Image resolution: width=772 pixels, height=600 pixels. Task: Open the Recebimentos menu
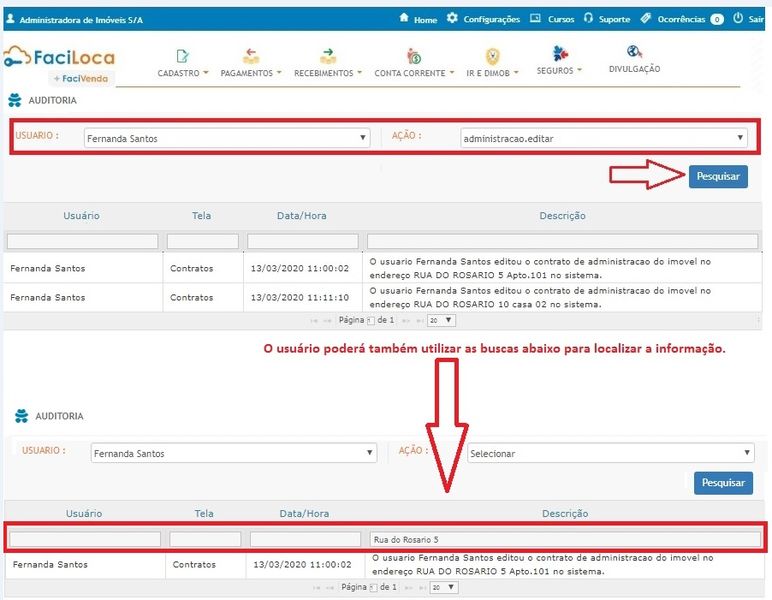tap(327, 73)
